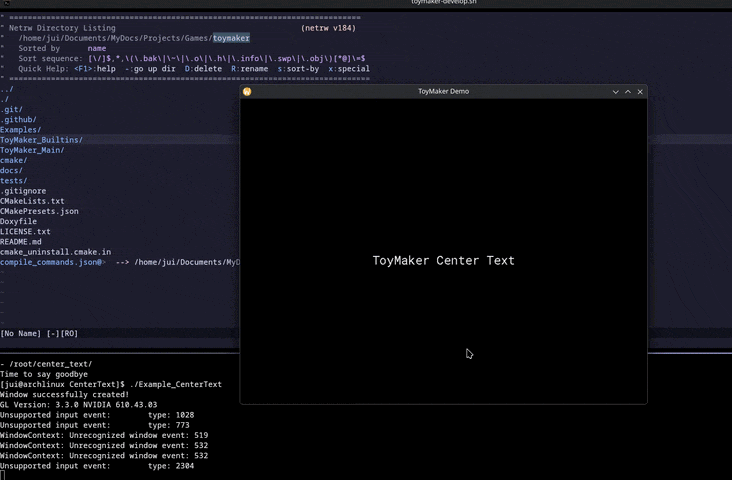Click the ToyMaker Center Text label
Viewport: 732px width, 480px height.
[443, 261]
